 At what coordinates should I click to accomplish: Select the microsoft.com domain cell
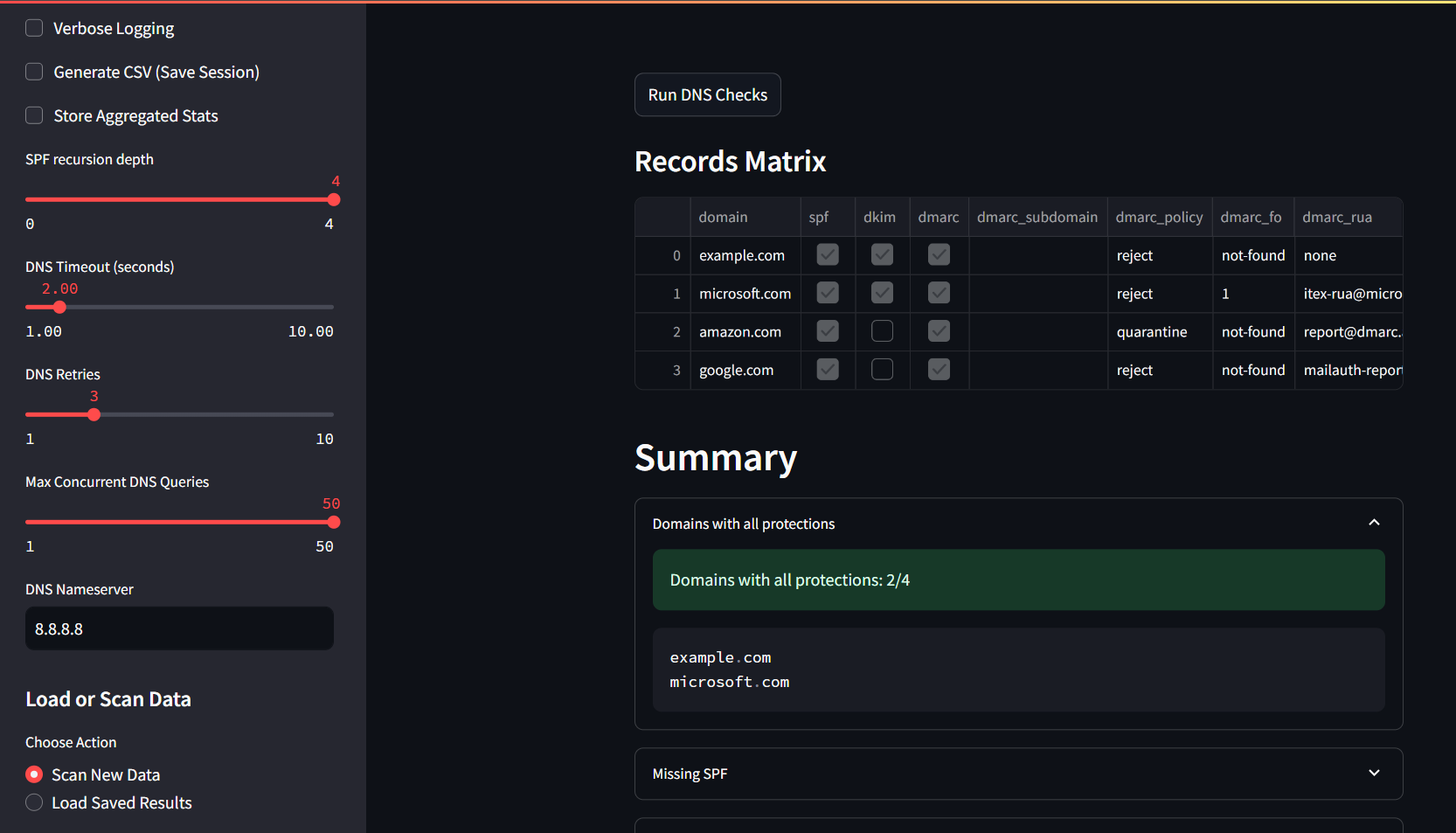point(745,294)
